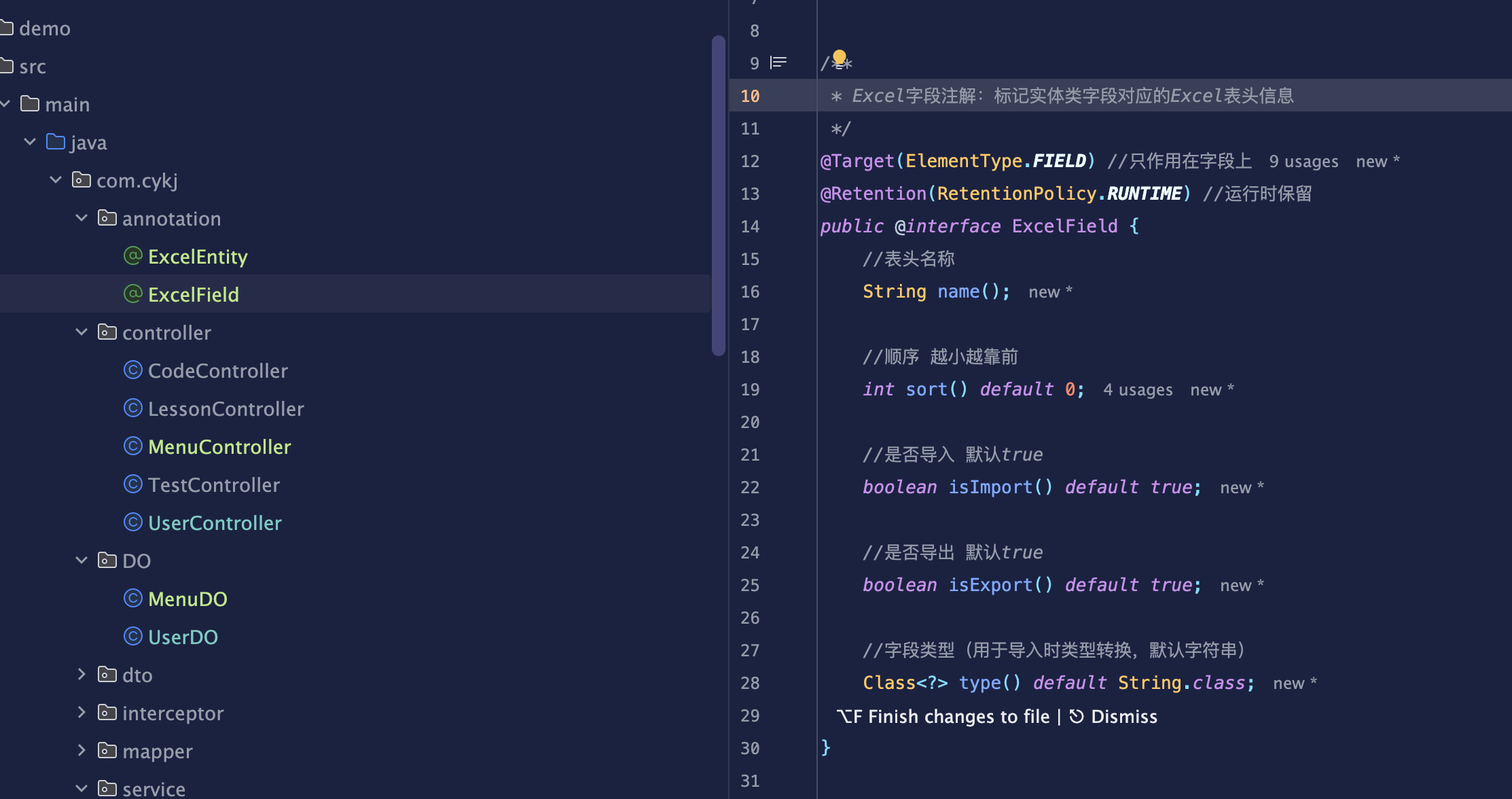Click the Dismiss rotate-arrow icon
The height and width of the screenshot is (799, 1512).
click(1076, 716)
